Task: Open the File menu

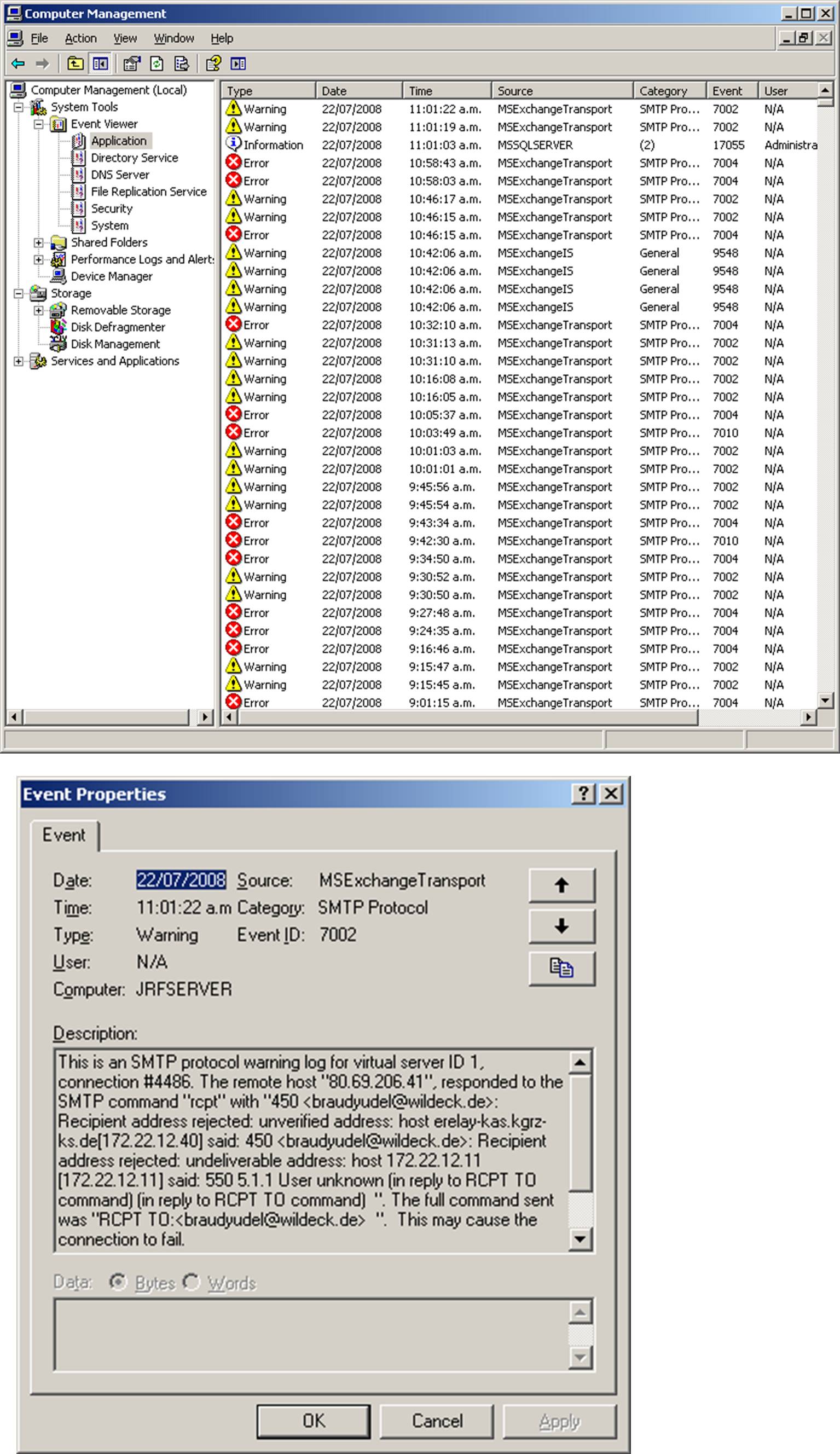Action: click(x=39, y=38)
